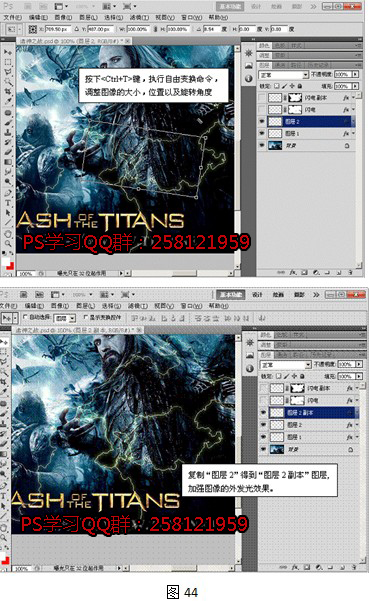The width and height of the screenshot is (369, 601).
Task: Open the 滤镜(T) menu in upper window
Action: [139, 17]
